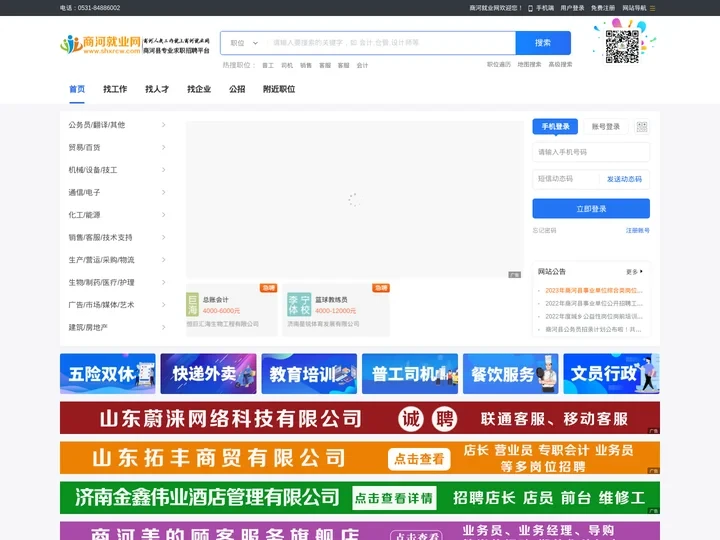This screenshot has height=540, width=720.
Task: Click 忘记密码 link
Action: tap(544, 231)
